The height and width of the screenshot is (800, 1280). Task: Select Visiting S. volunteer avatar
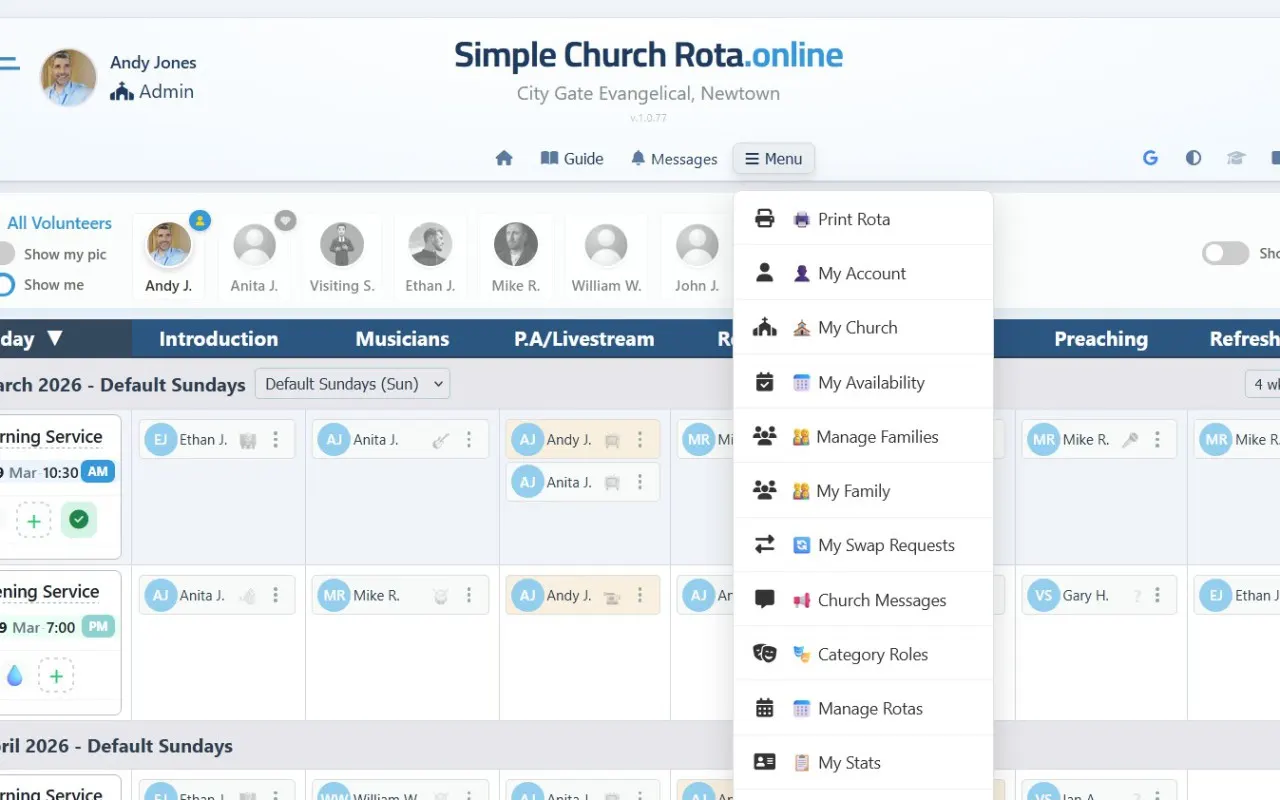tap(342, 245)
